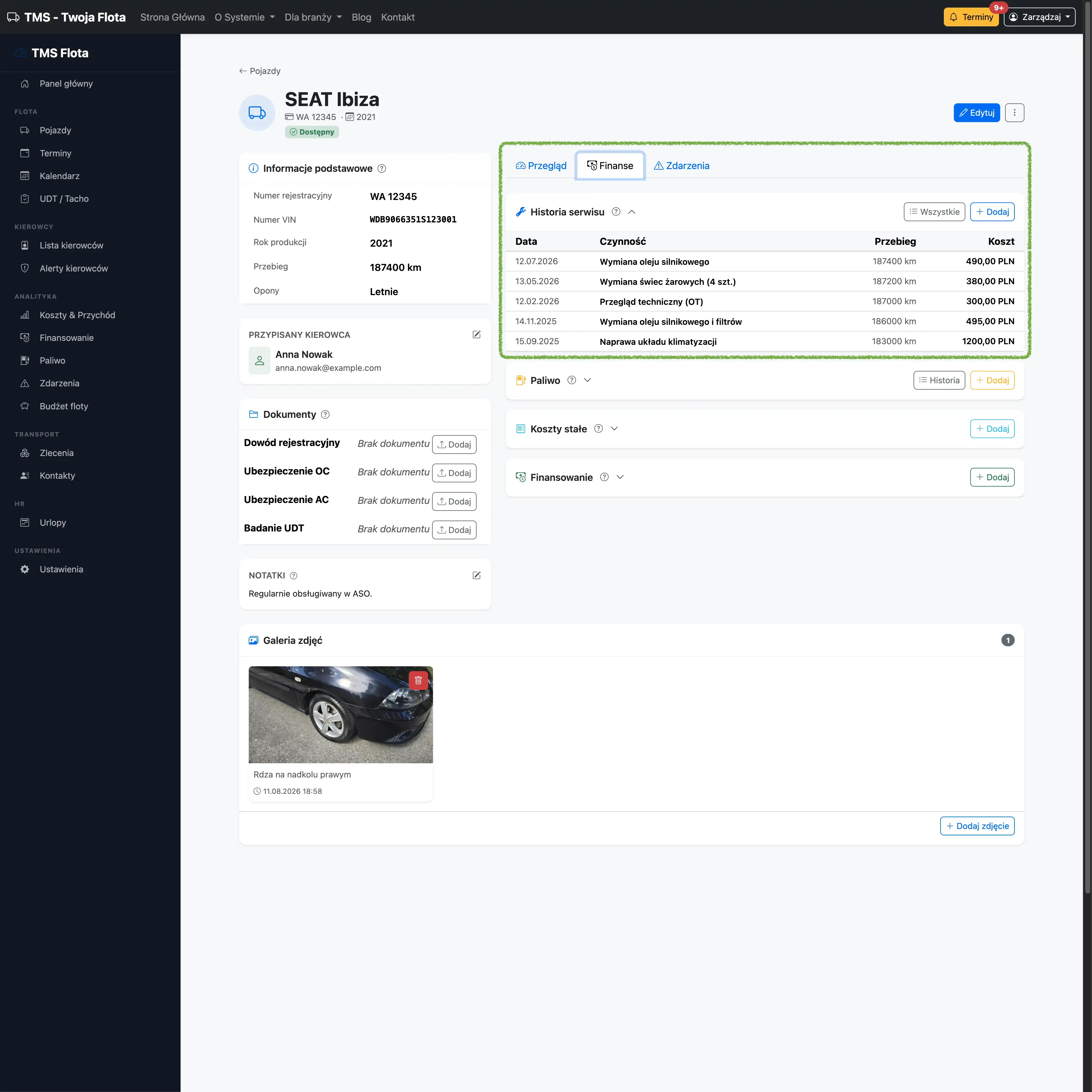Open the O Systemie dropdown menu
The height and width of the screenshot is (1092, 1092).
pyautogui.click(x=245, y=18)
